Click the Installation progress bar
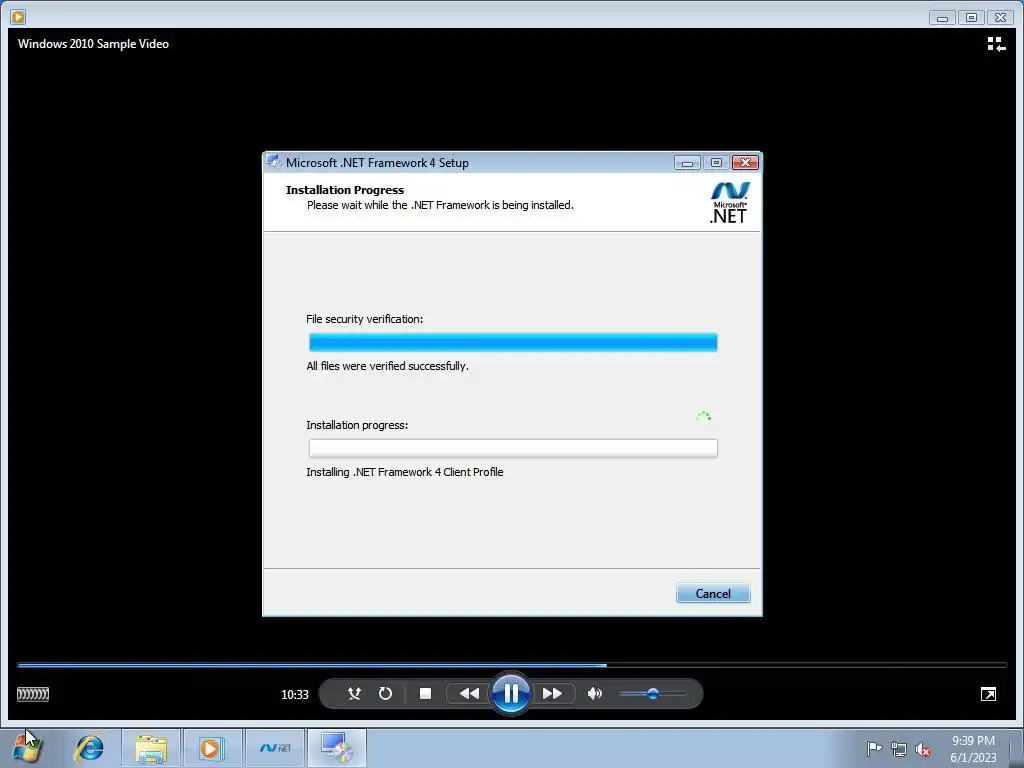 513,448
